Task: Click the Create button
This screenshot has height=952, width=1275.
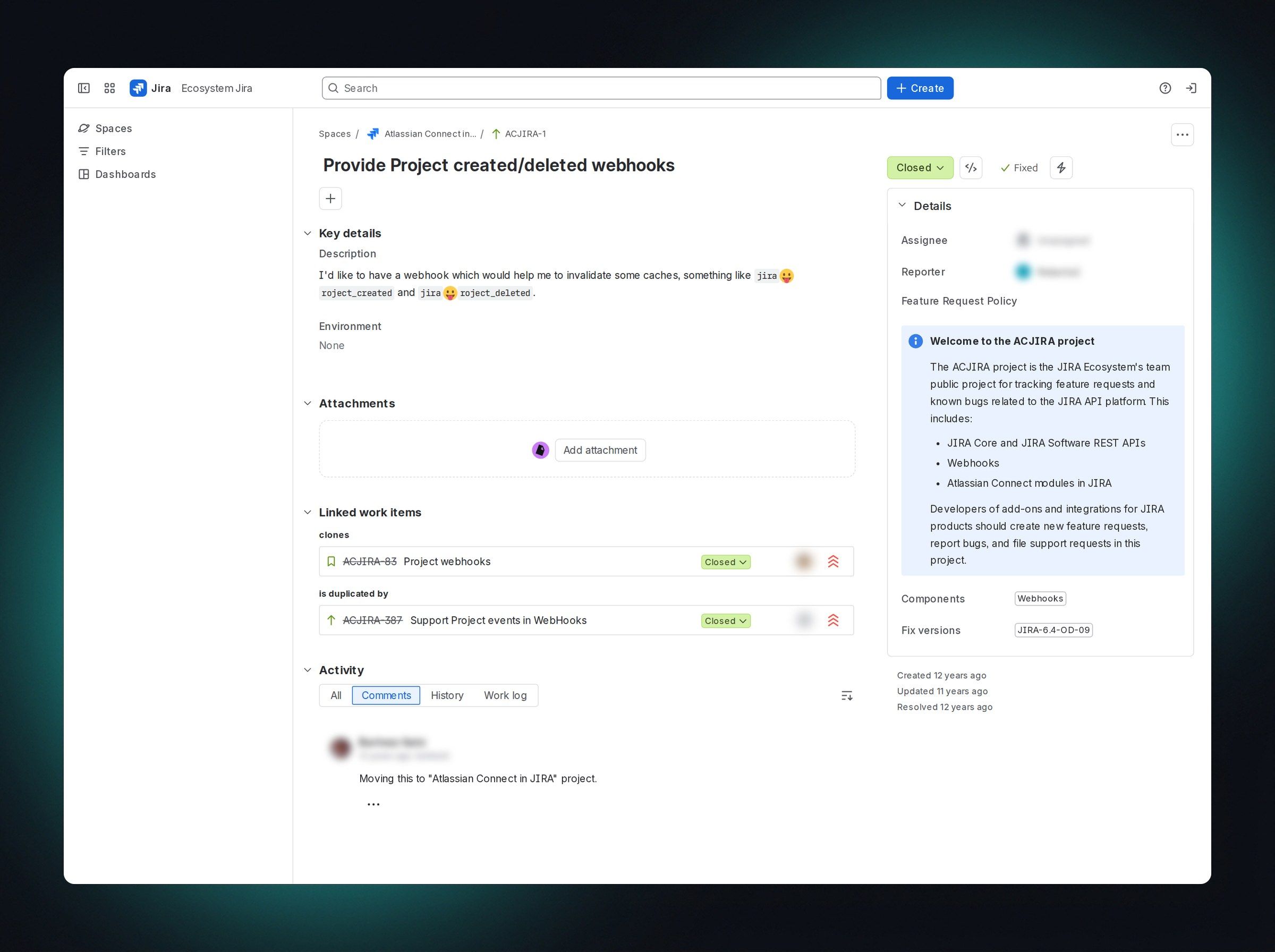Action: (x=920, y=88)
